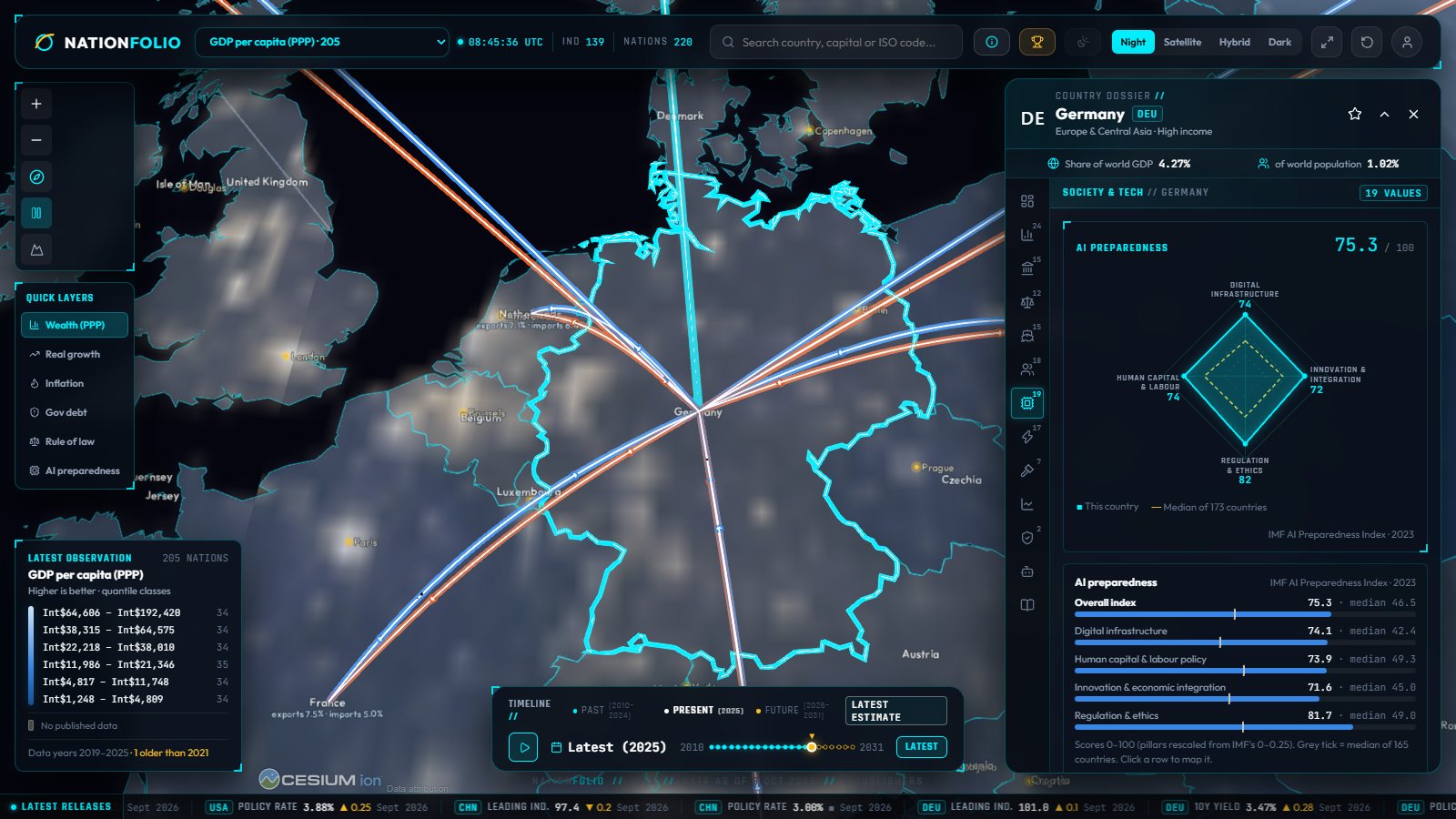
Task: Click the timeline slider's current year handle
Action: pos(811,747)
